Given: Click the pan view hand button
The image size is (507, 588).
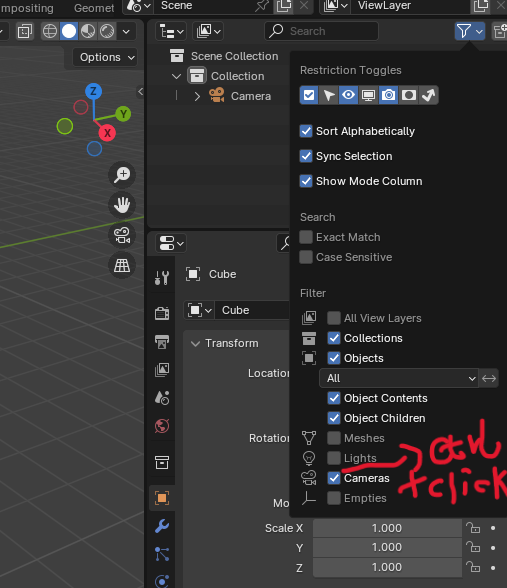Looking at the screenshot, I should tap(122, 205).
